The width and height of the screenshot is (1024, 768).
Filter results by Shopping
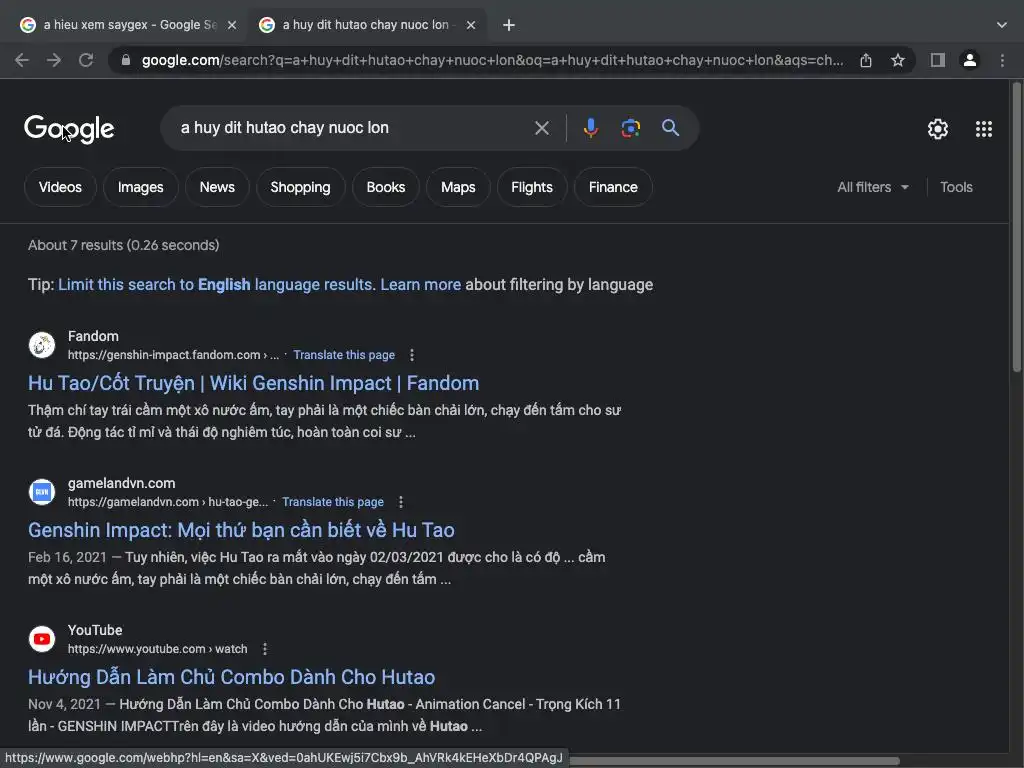(x=300, y=187)
